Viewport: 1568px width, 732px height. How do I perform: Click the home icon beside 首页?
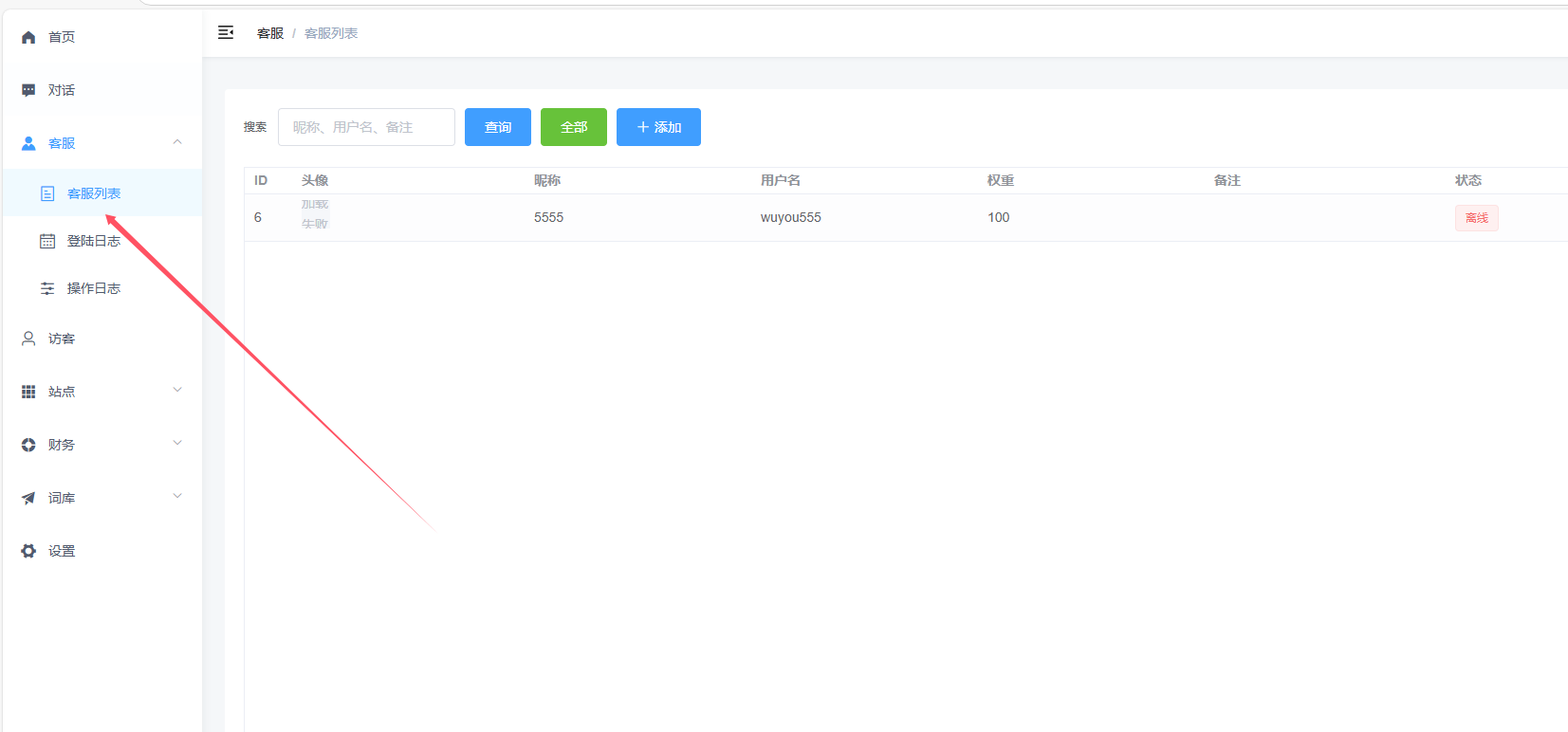click(28, 37)
